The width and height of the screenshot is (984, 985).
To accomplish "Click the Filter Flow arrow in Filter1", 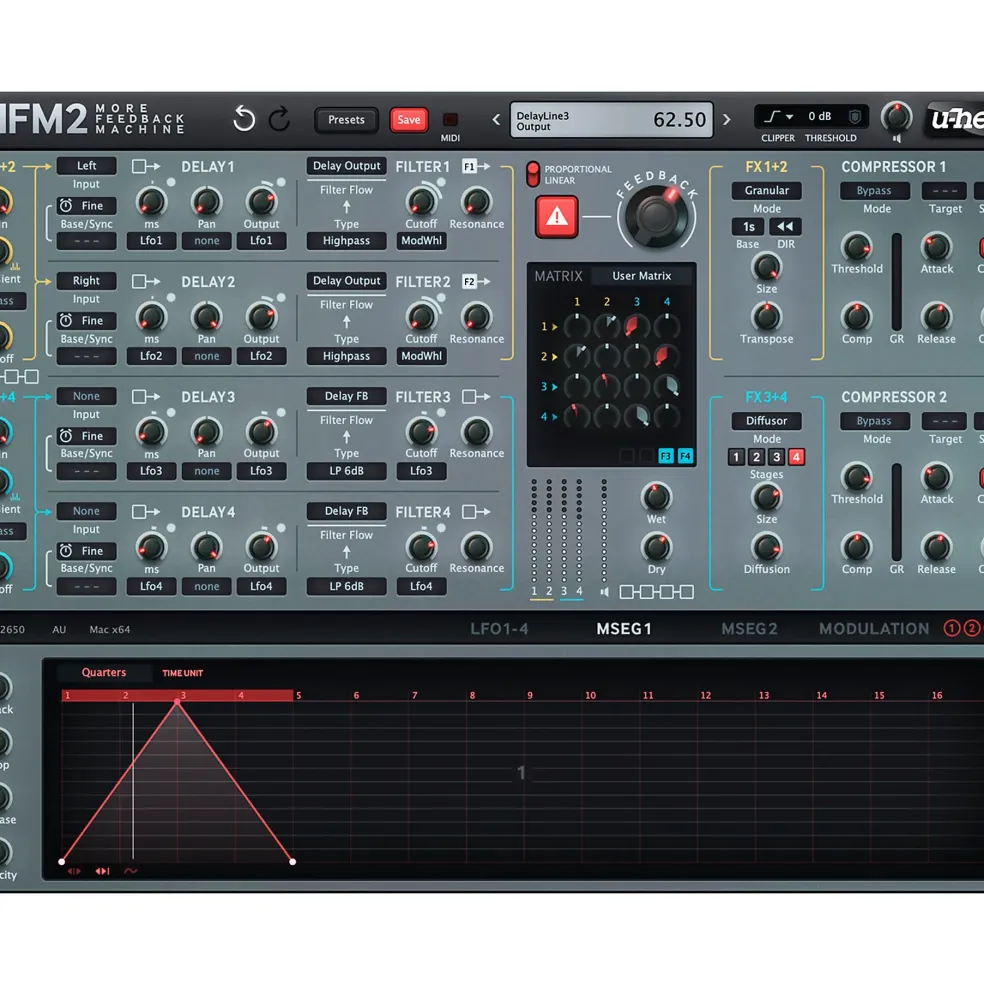I will (346, 206).
